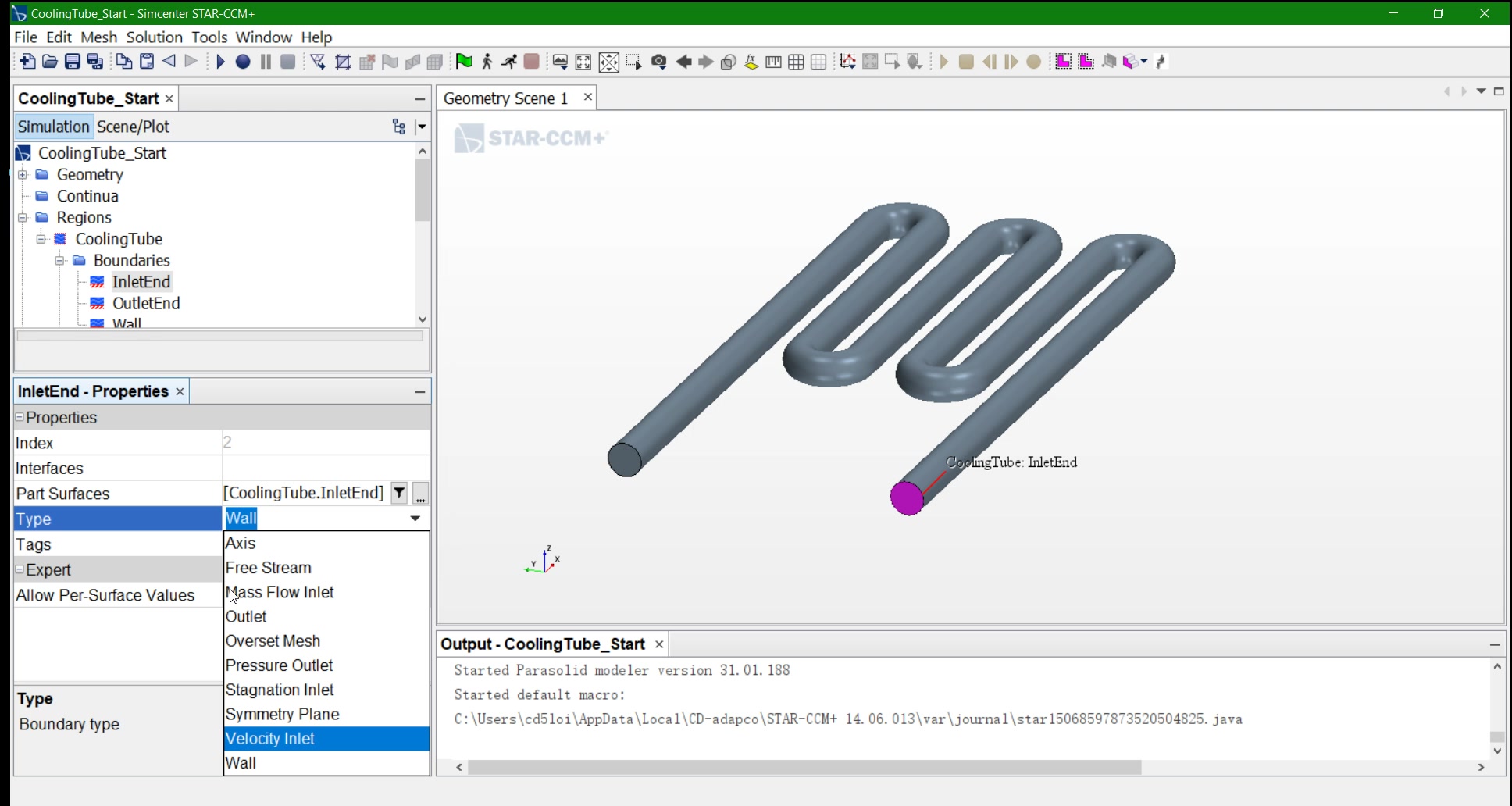The image size is (1512, 806).
Task: Click the simulation tree vertical scrollbar
Action: coord(423,191)
